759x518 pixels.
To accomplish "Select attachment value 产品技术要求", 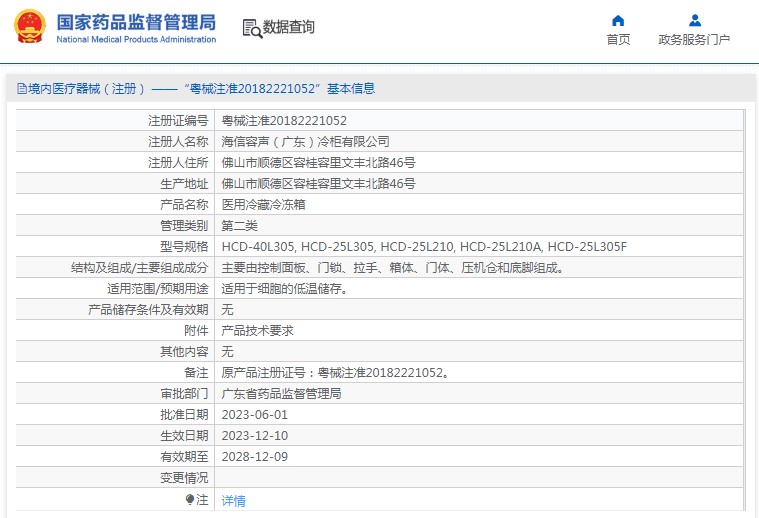I will [258, 331].
